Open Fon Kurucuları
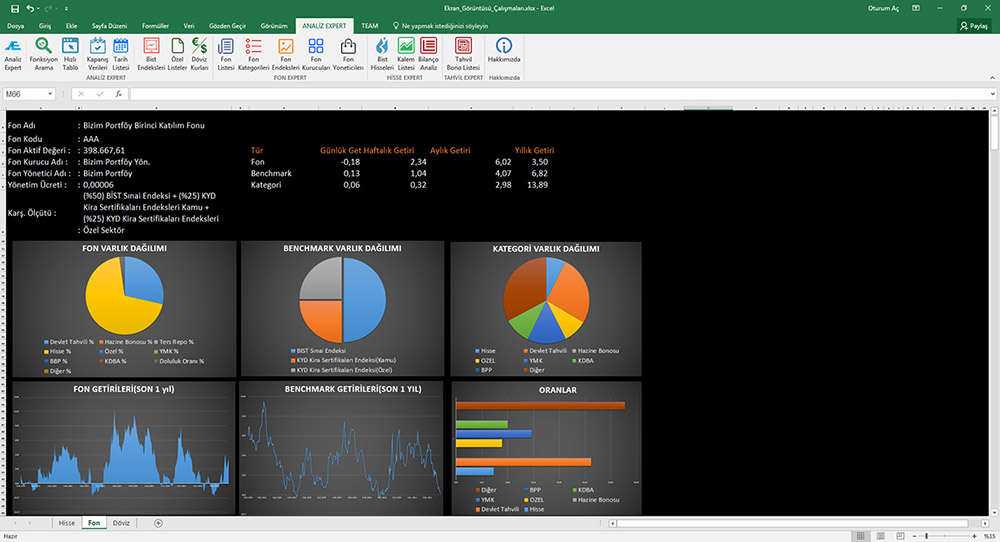The height and width of the screenshot is (542, 1000). coord(316,54)
